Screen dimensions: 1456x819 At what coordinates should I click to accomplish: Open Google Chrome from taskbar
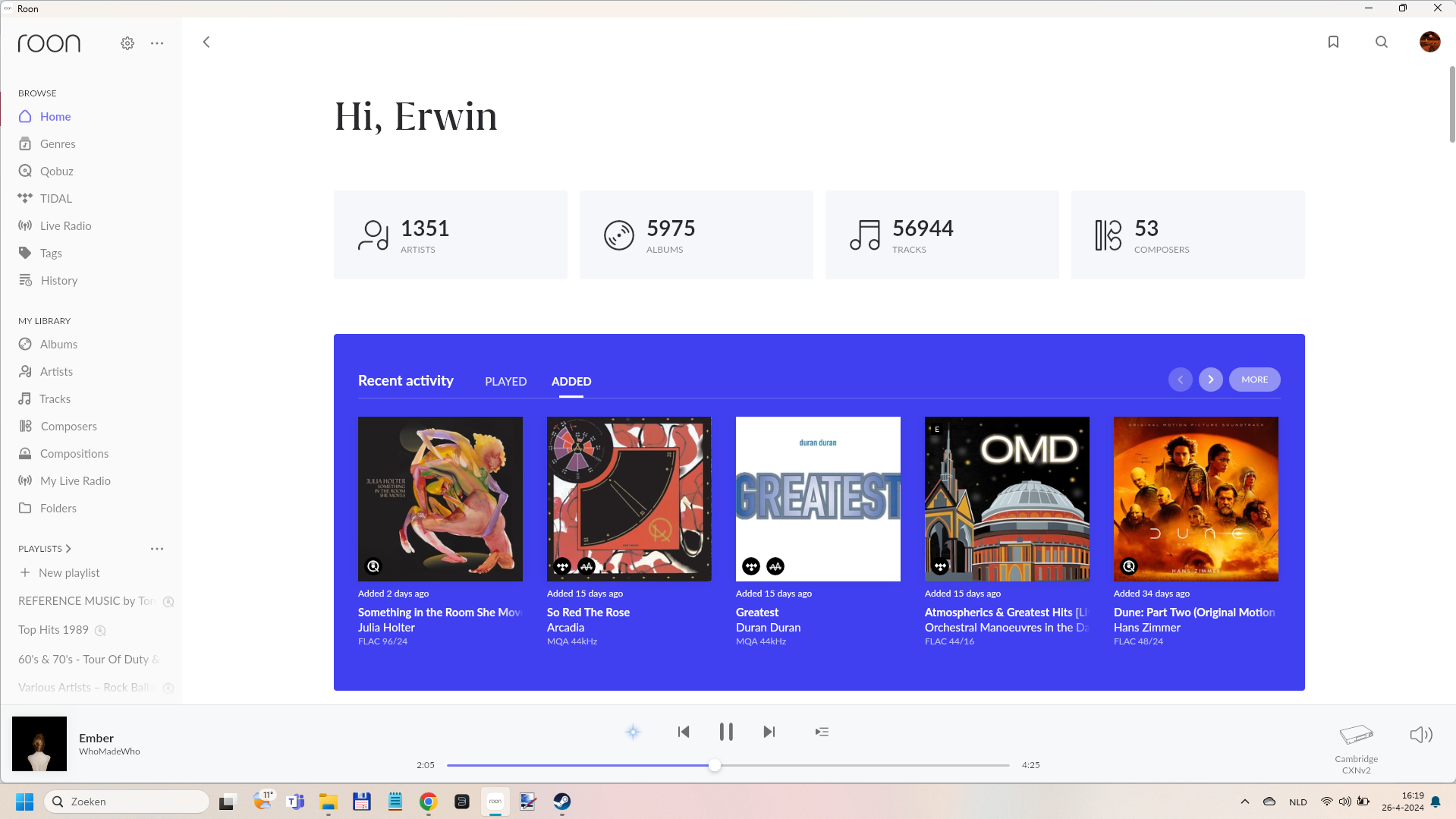428,802
